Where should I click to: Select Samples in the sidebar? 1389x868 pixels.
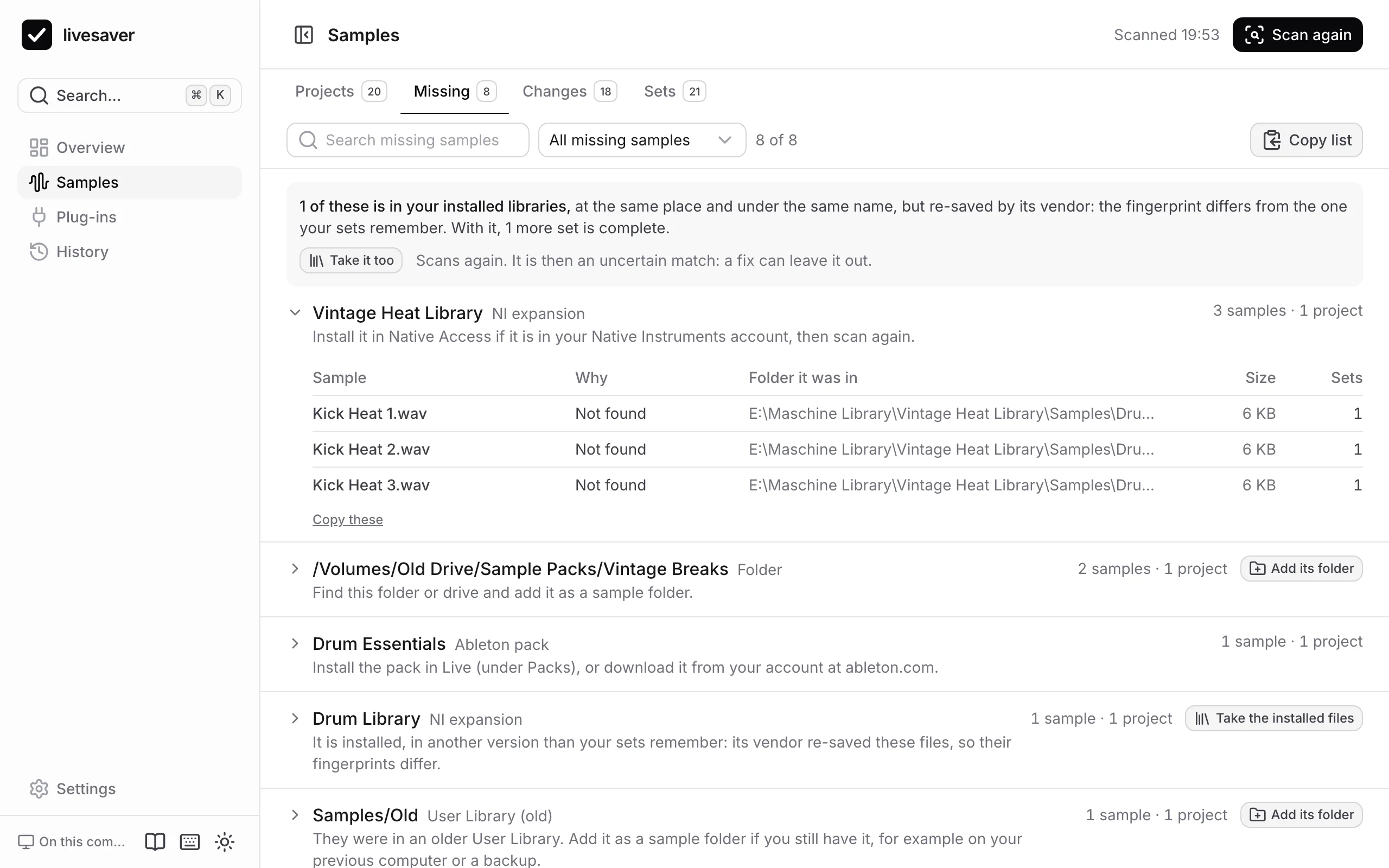click(130, 182)
